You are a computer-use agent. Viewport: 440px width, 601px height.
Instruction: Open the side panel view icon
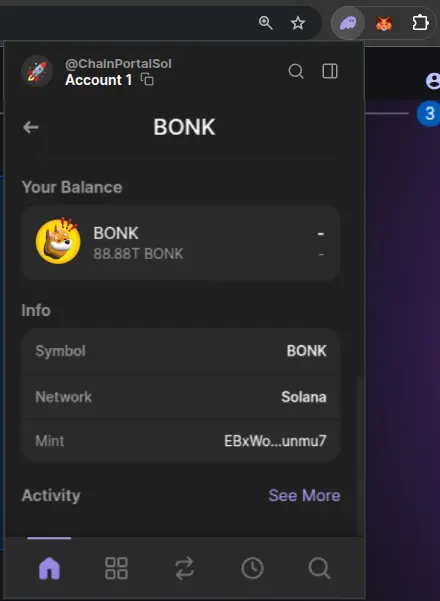(330, 71)
